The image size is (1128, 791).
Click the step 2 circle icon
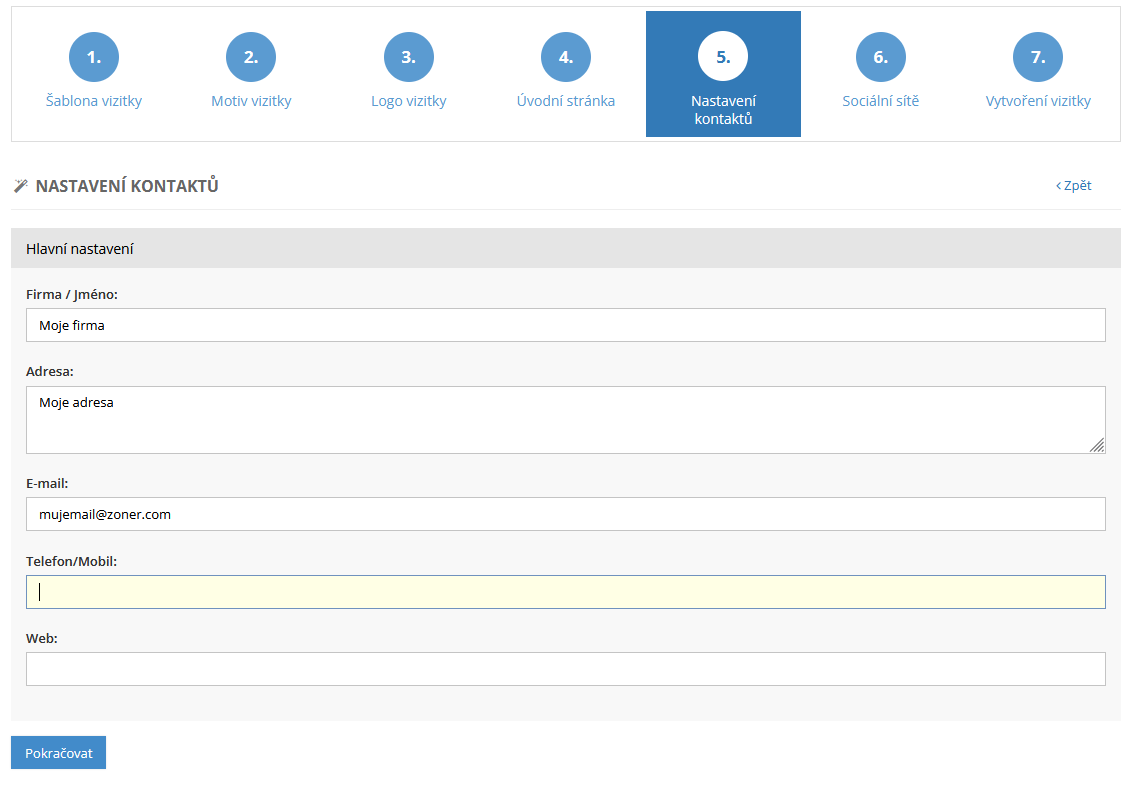251,57
